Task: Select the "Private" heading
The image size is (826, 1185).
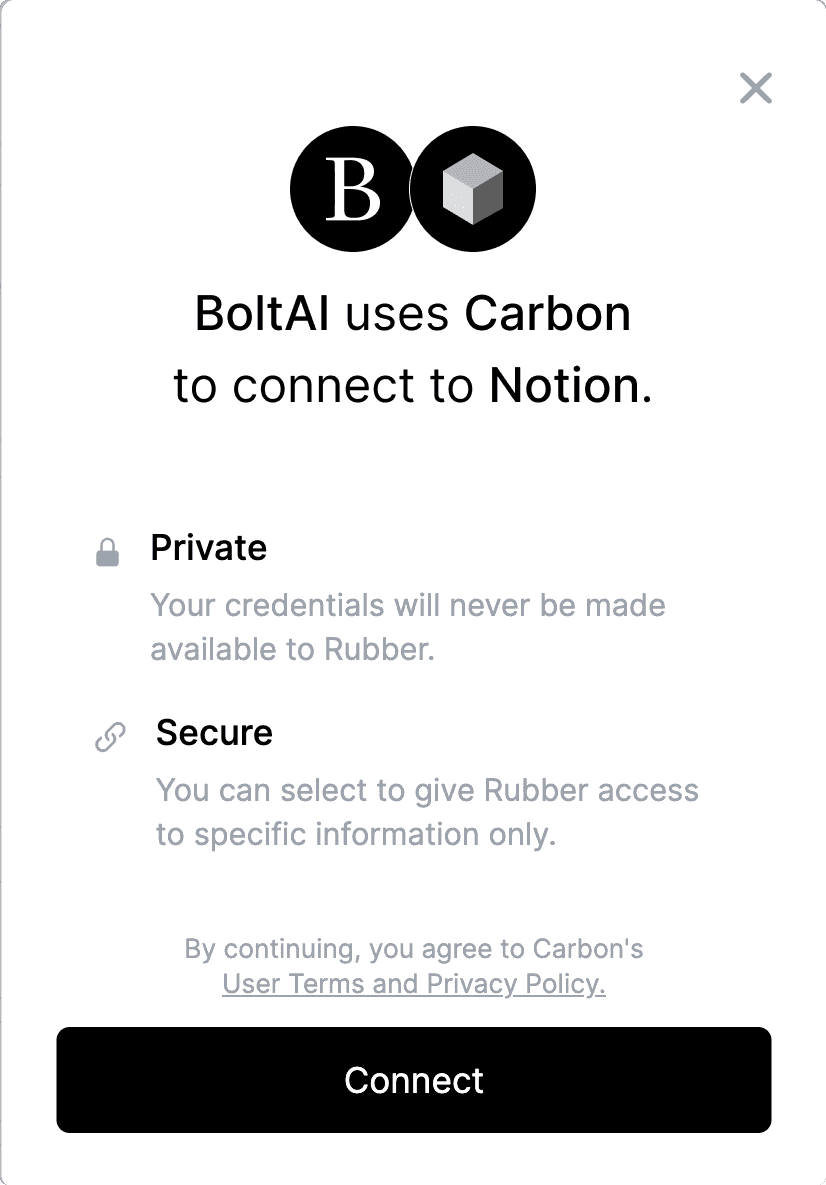Action: [x=209, y=547]
